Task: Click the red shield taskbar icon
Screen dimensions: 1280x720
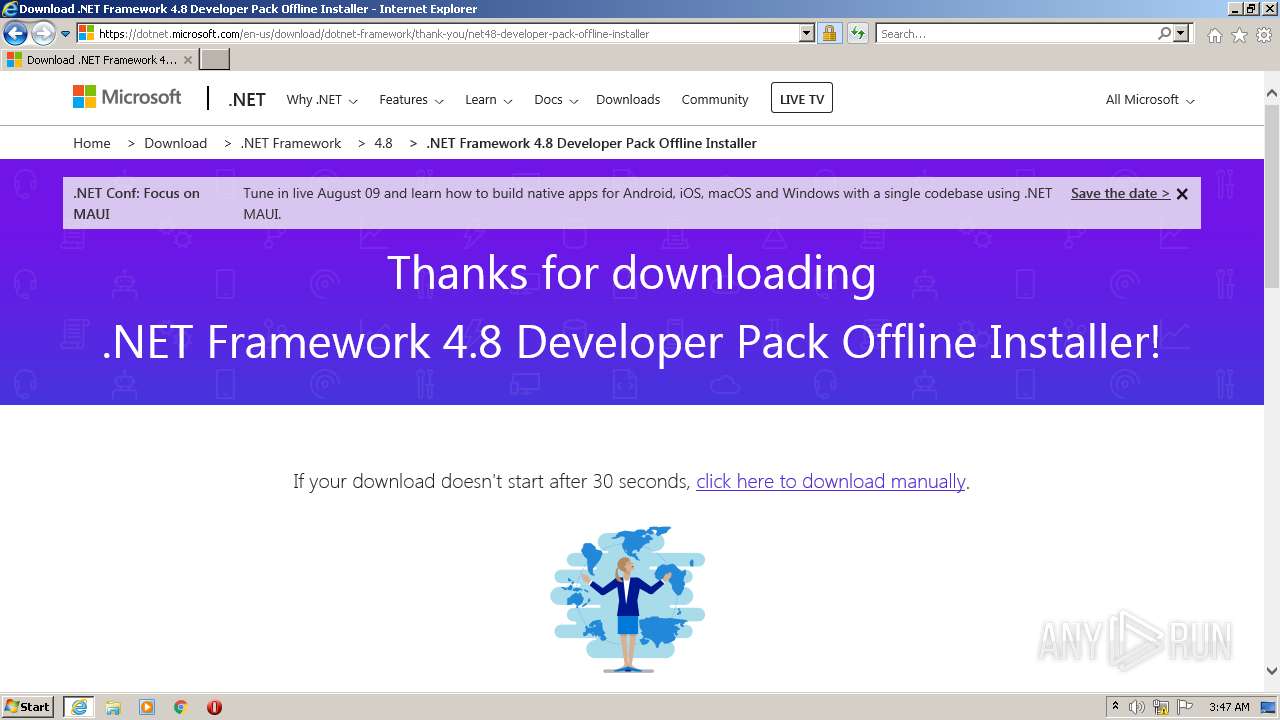Action: point(214,707)
